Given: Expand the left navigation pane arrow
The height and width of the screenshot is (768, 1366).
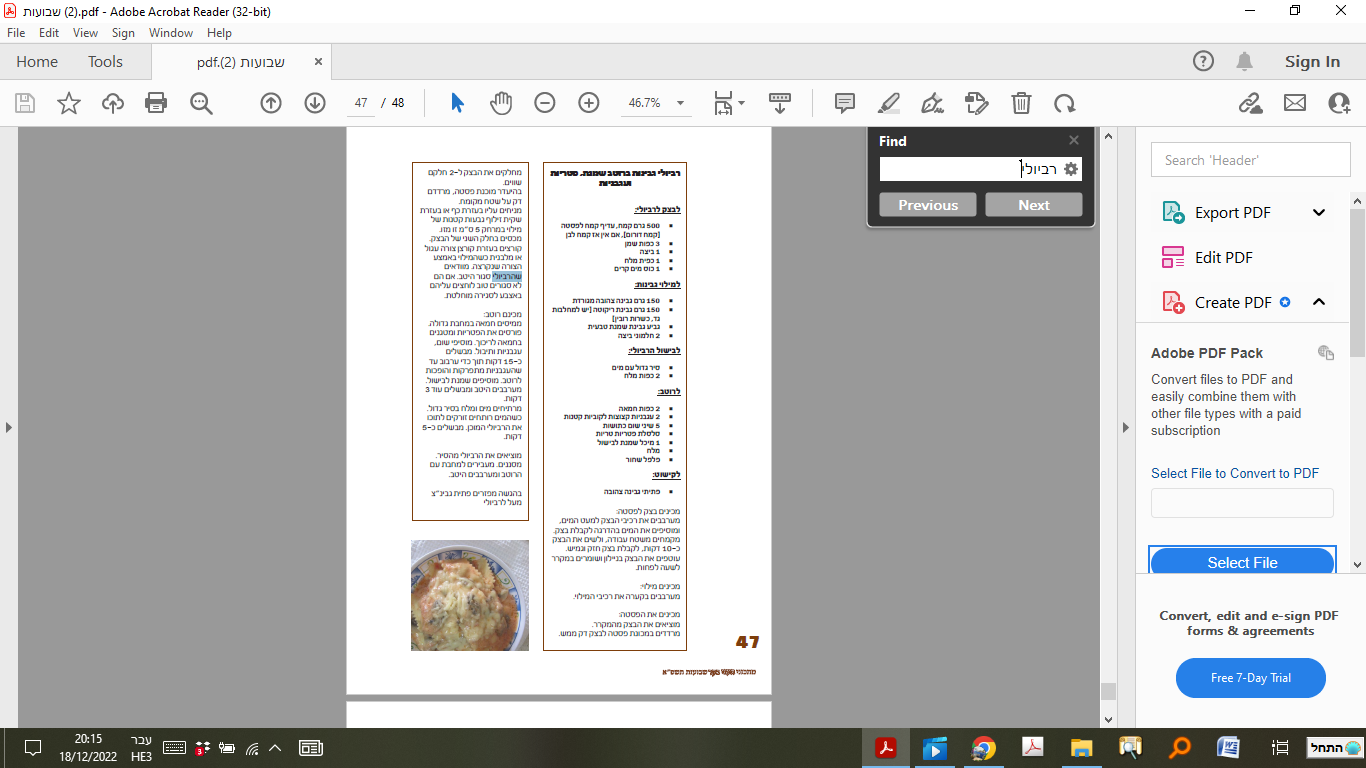Looking at the screenshot, I should point(9,427).
